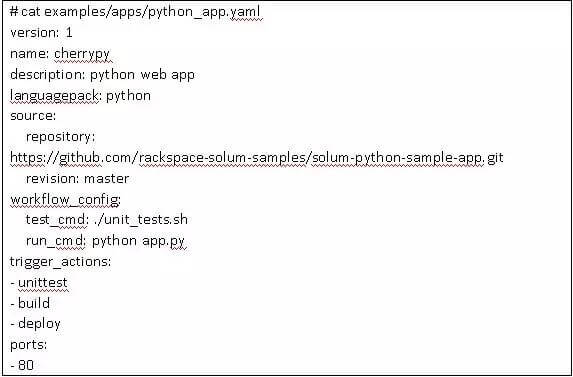
Task: Click the GitHub repository URL
Action: pyautogui.click(x=257, y=158)
